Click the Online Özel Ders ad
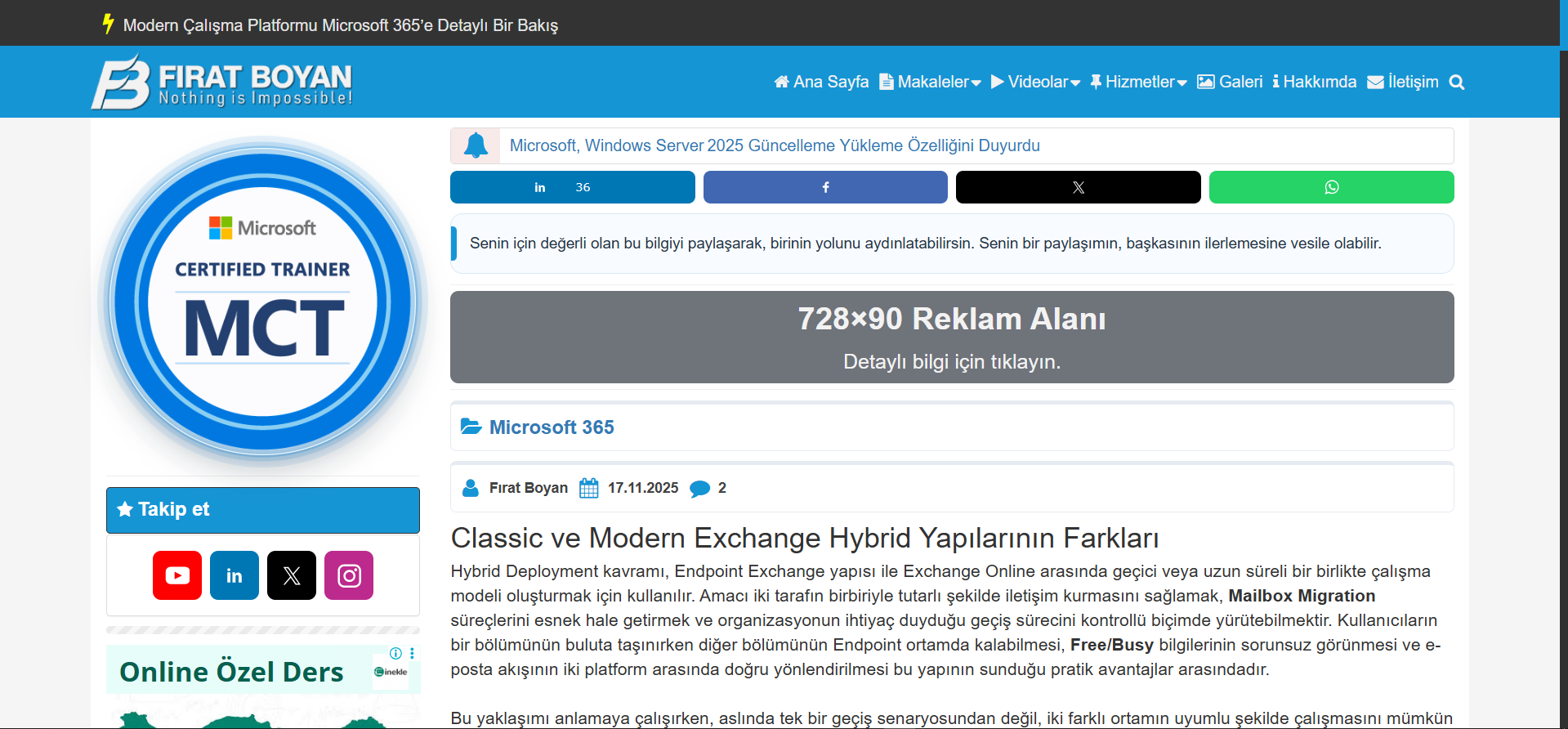The width and height of the screenshot is (1568, 729). (263, 686)
